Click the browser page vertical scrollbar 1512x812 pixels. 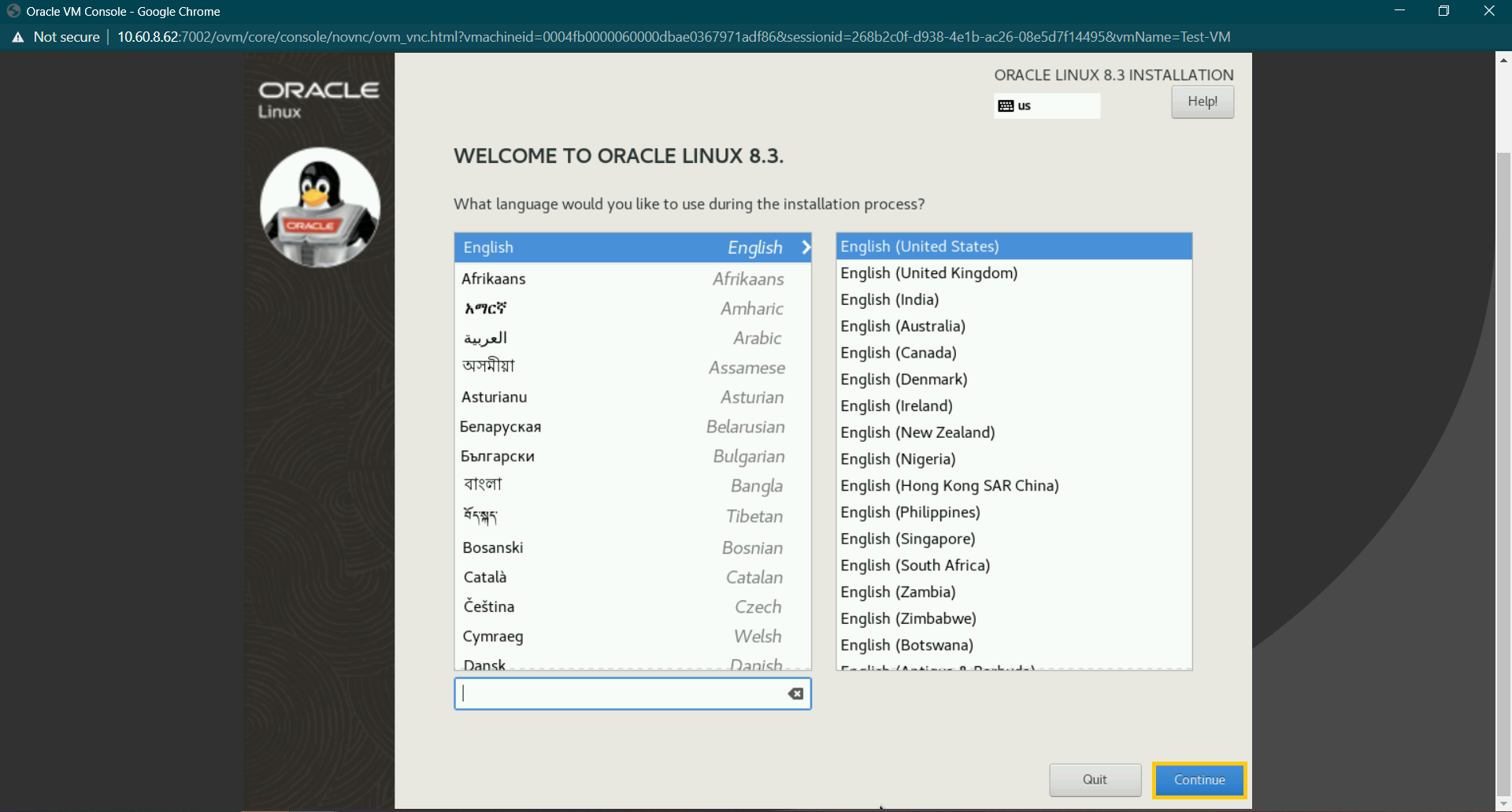[x=1503, y=473]
